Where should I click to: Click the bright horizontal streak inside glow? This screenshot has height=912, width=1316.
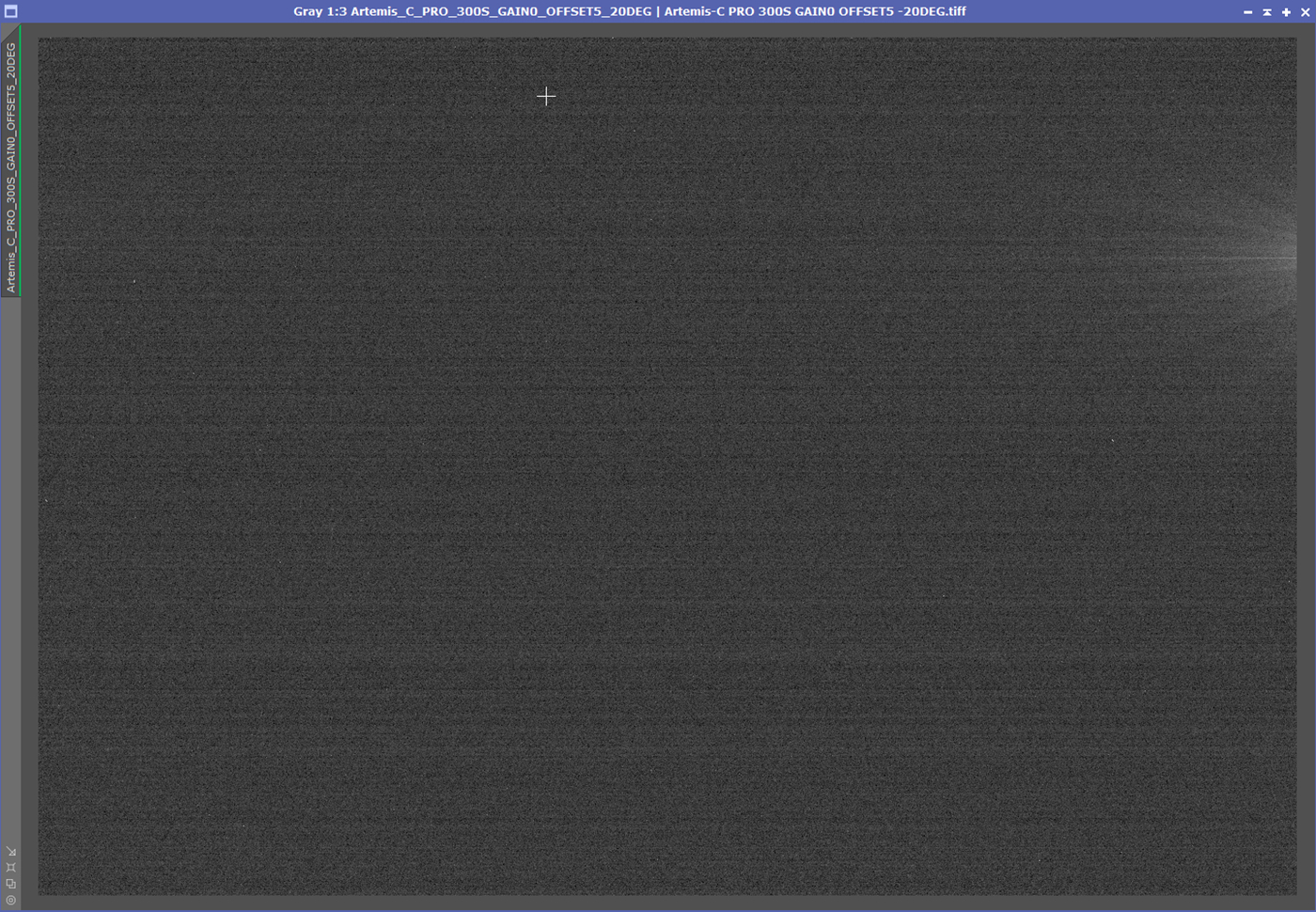coord(1260,259)
